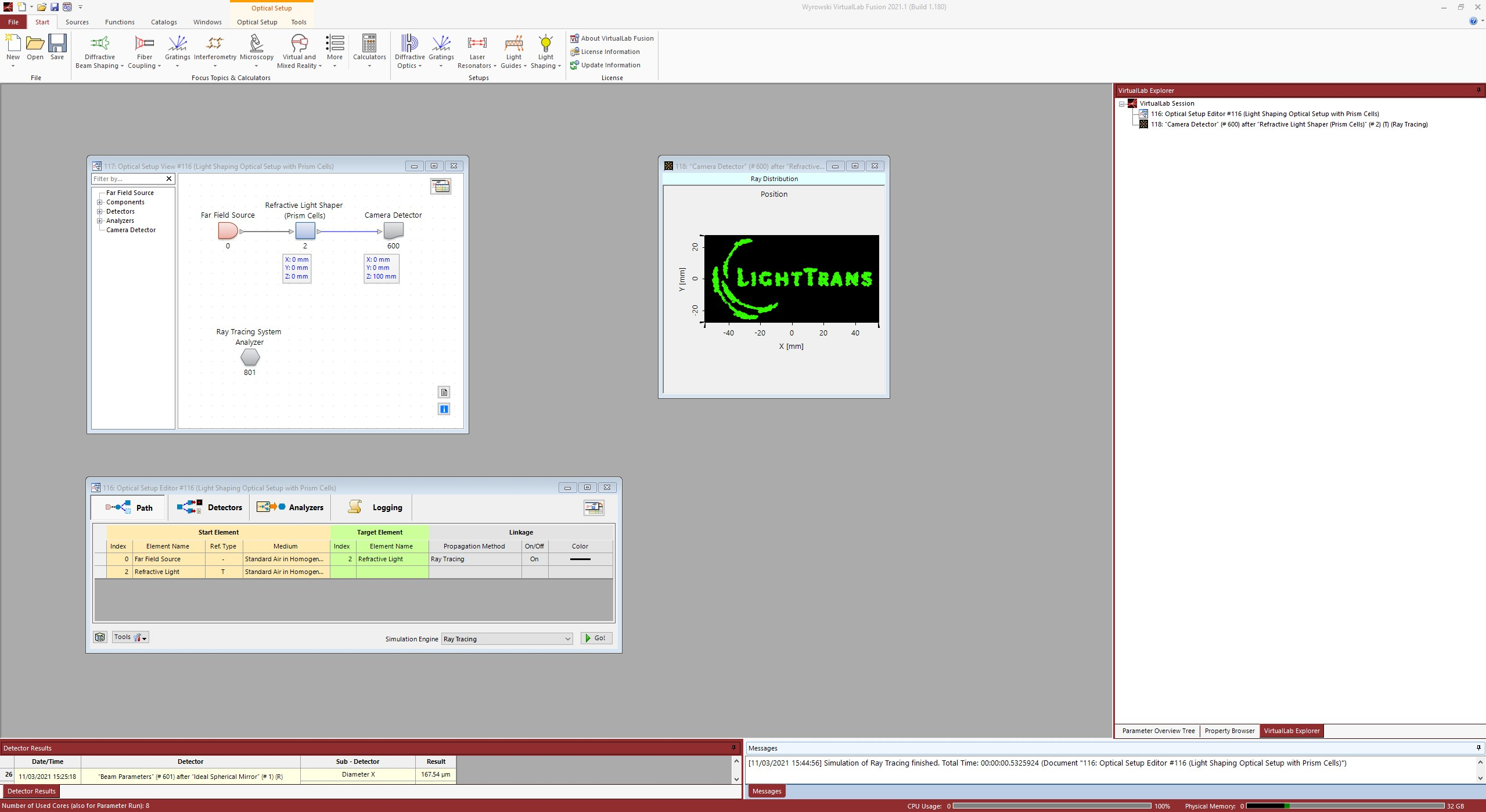Save the document using Save icon
Viewport: 1486px width, 812px height.
point(57,48)
